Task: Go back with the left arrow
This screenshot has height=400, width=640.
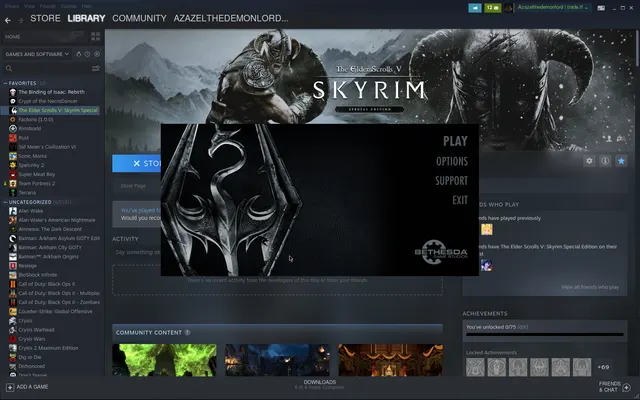Action: 8,20
